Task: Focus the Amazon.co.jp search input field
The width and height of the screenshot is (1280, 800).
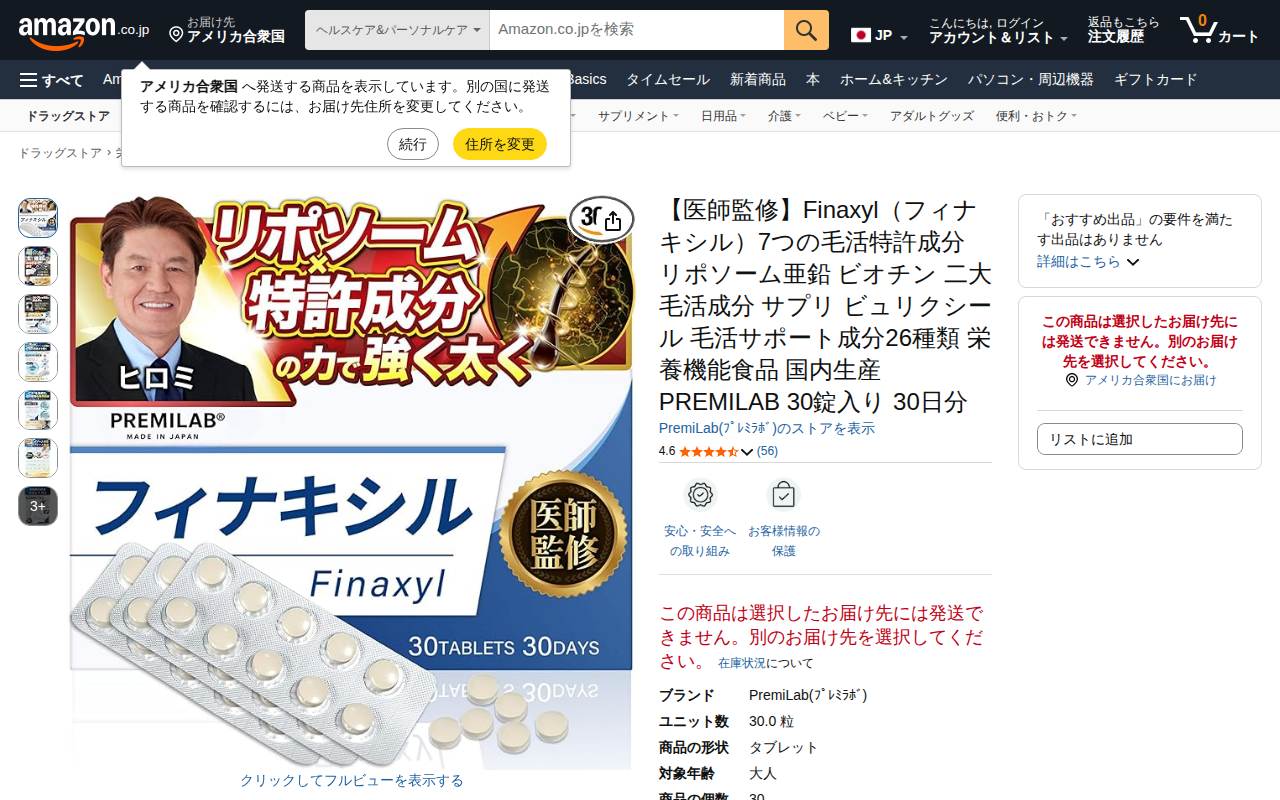Action: [637, 30]
